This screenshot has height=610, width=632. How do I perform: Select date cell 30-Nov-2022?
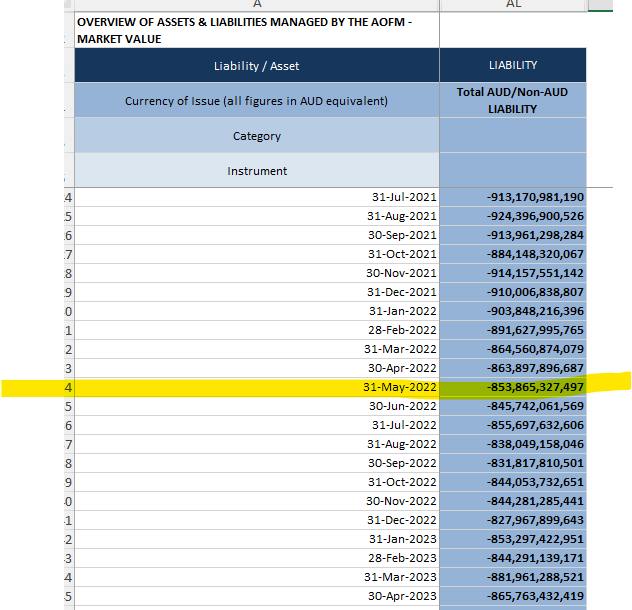tap(257, 501)
